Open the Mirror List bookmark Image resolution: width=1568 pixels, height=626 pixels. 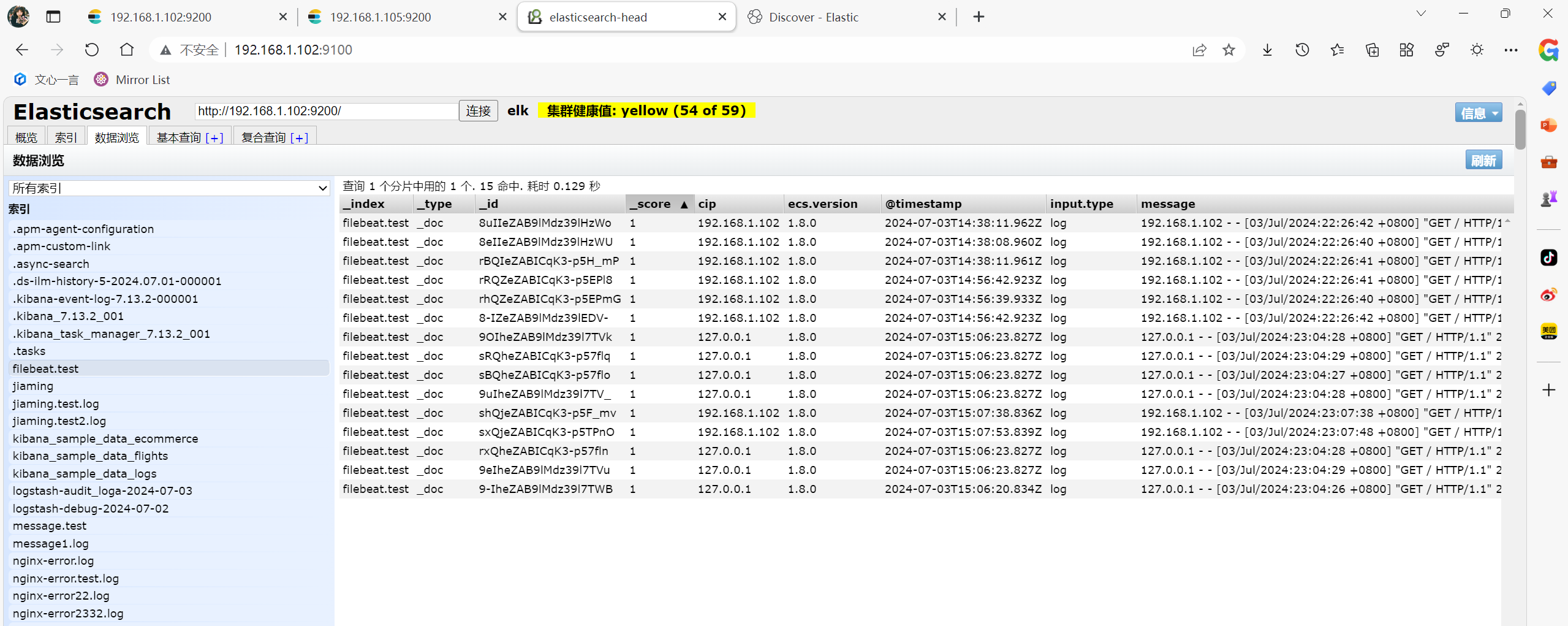pos(132,80)
